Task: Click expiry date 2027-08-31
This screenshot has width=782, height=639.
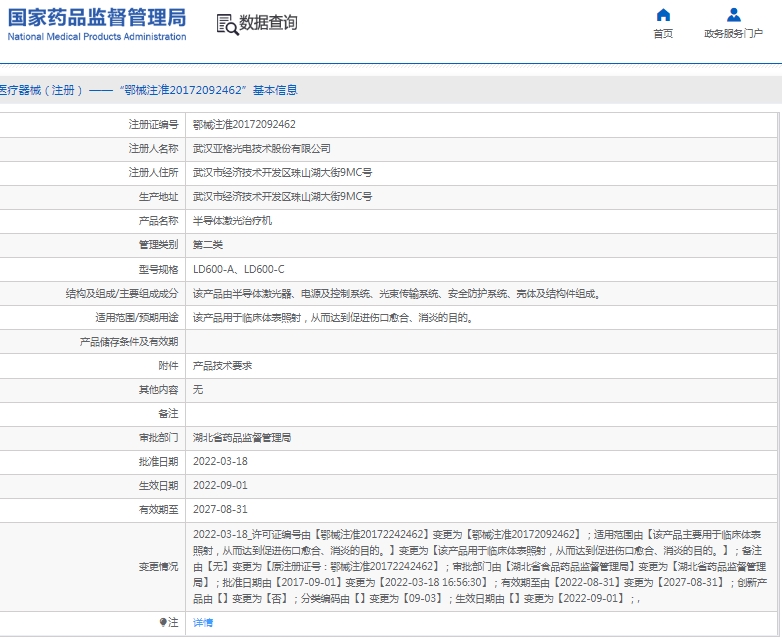Action: point(220,509)
